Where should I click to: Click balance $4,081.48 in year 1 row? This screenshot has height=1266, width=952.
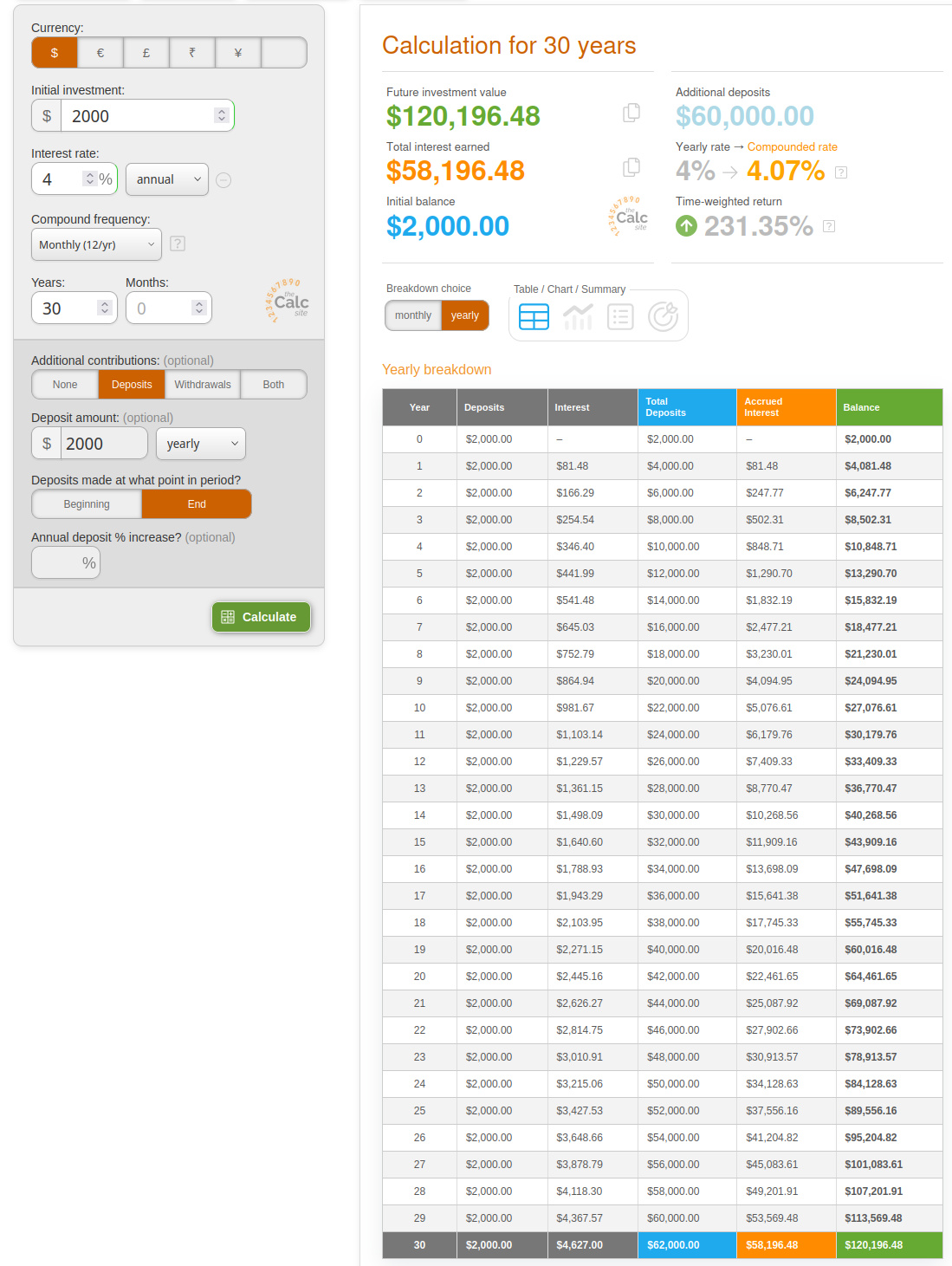tap(868, 466)
